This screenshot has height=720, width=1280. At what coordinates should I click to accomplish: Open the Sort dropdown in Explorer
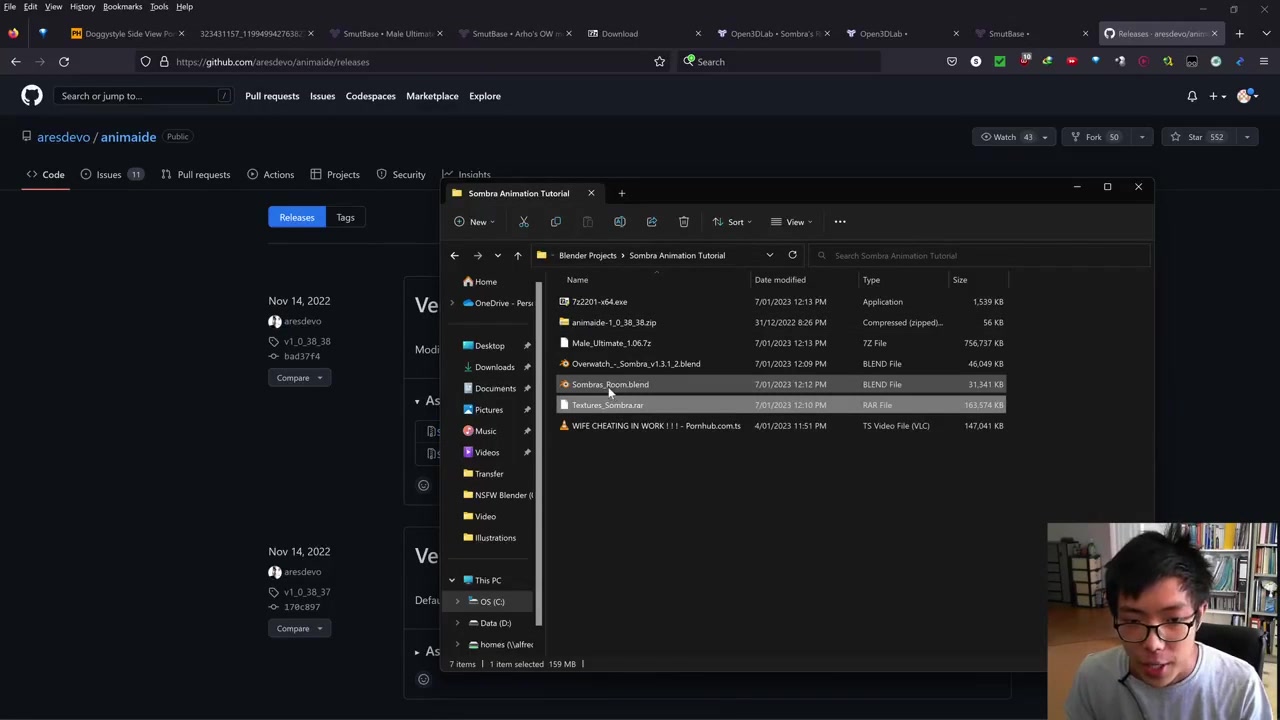click(734, 222)
